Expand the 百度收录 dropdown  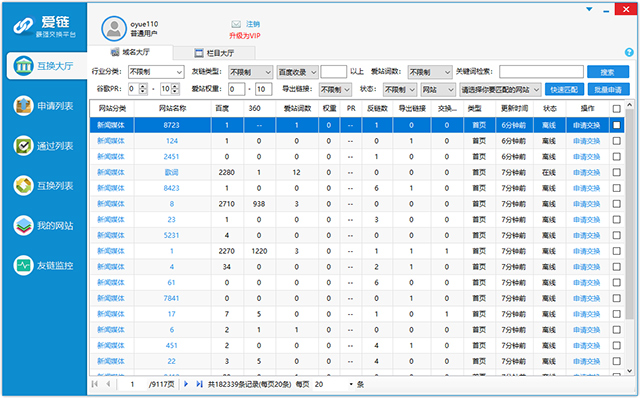click(x=297, y=72)
